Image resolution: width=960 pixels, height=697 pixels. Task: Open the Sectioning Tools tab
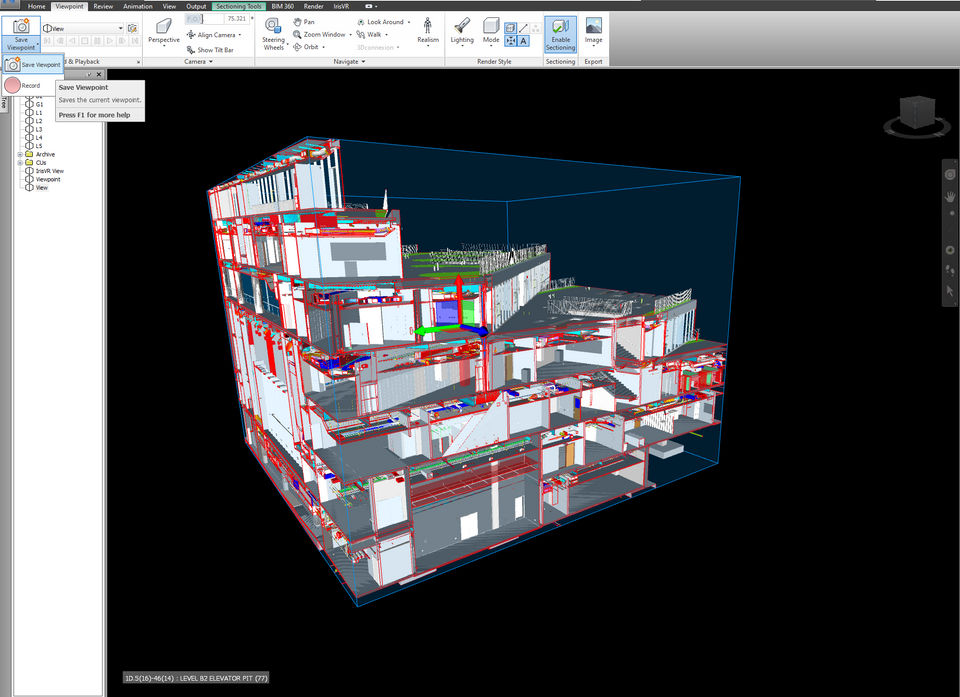click(238, 6)
